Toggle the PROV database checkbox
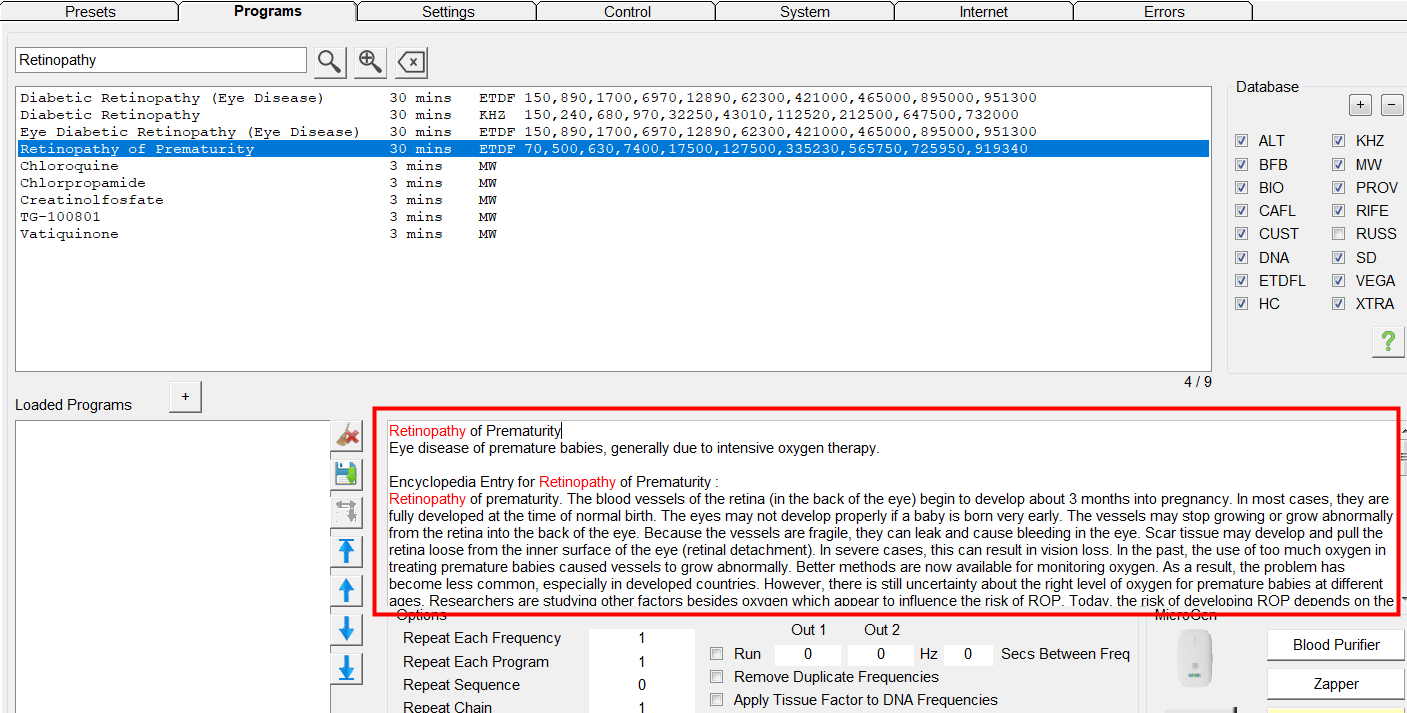The width and height of the screenshot is (1407, 713). point(1339,187)
